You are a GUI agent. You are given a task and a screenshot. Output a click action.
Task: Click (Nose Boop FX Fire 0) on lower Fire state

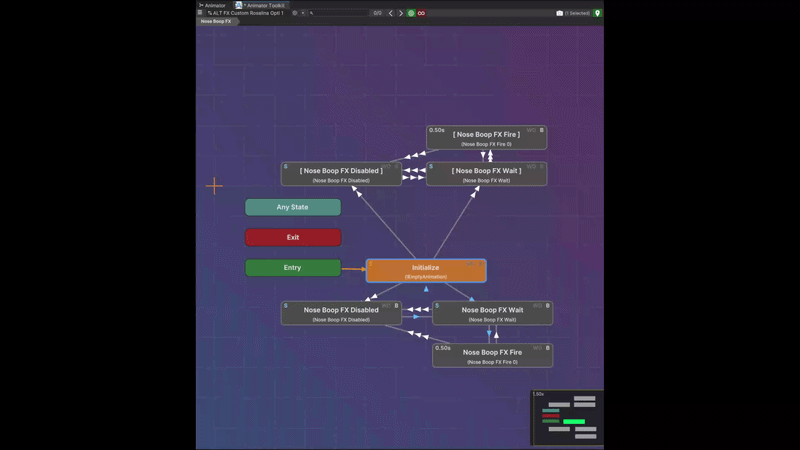492,362
